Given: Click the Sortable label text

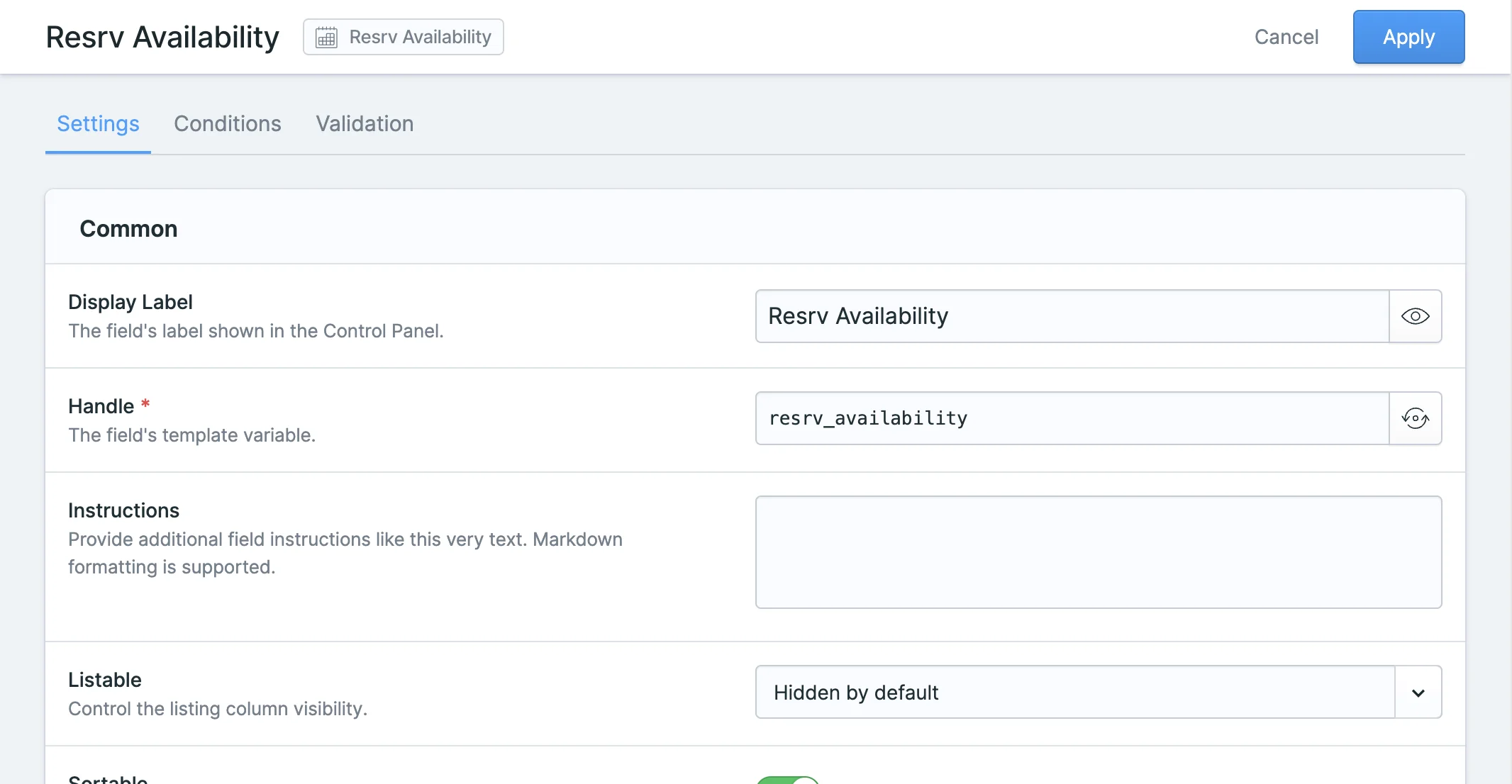Looking at the screenshot, I should pyautogui.click(x=108, y=778).
